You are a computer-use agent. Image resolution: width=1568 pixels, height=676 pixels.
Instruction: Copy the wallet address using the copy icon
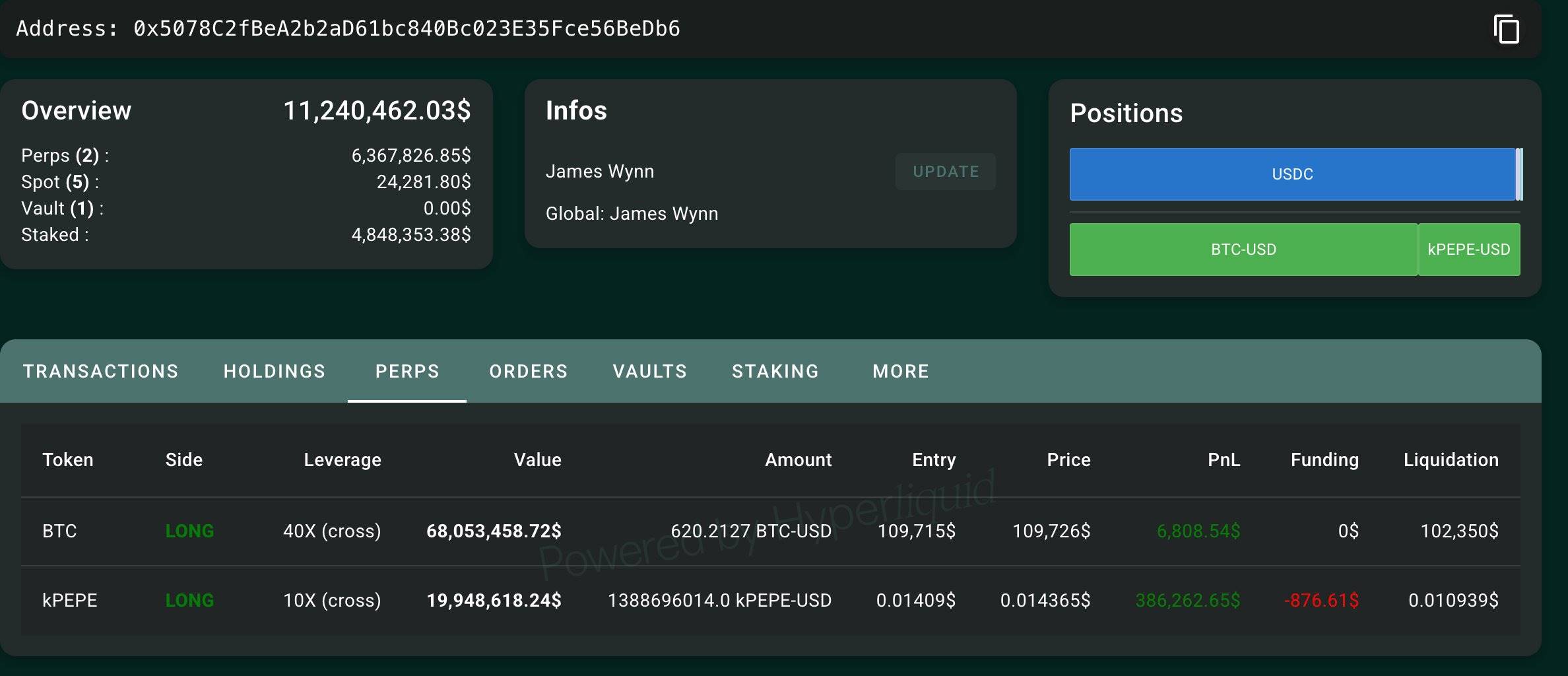[x=1508, y=29]
